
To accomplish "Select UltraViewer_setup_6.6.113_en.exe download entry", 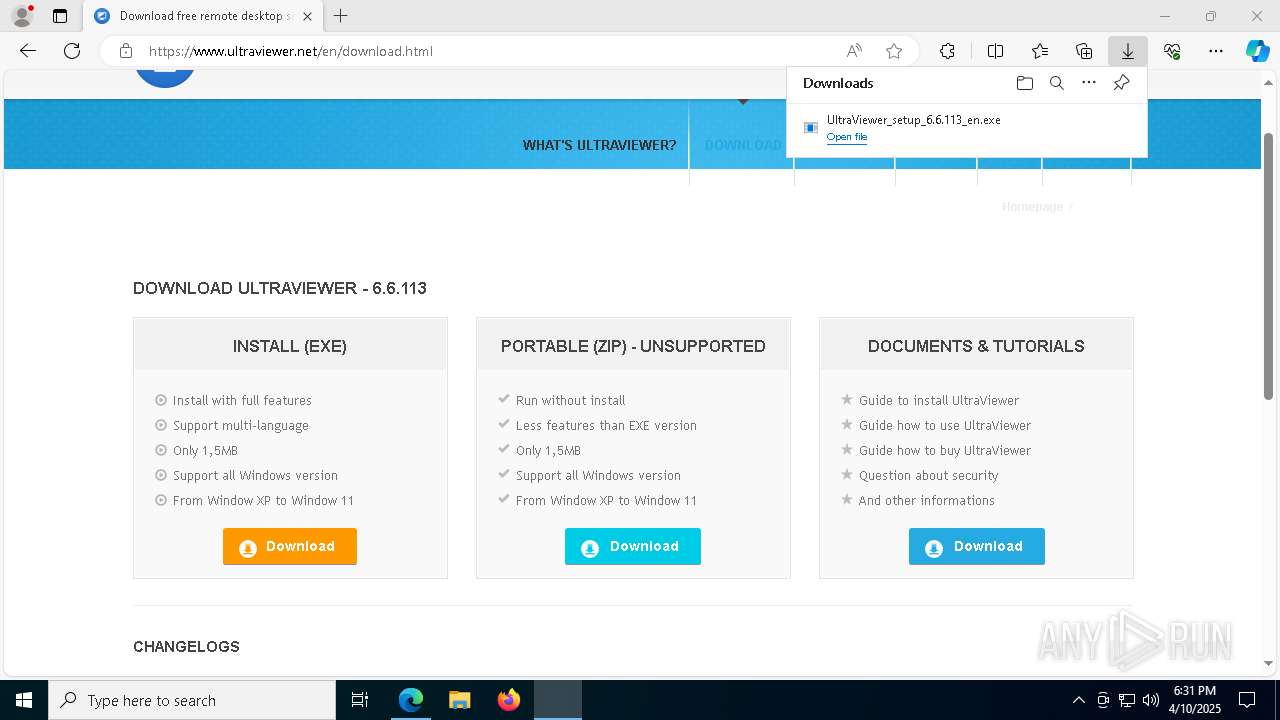I will point(966,127).
